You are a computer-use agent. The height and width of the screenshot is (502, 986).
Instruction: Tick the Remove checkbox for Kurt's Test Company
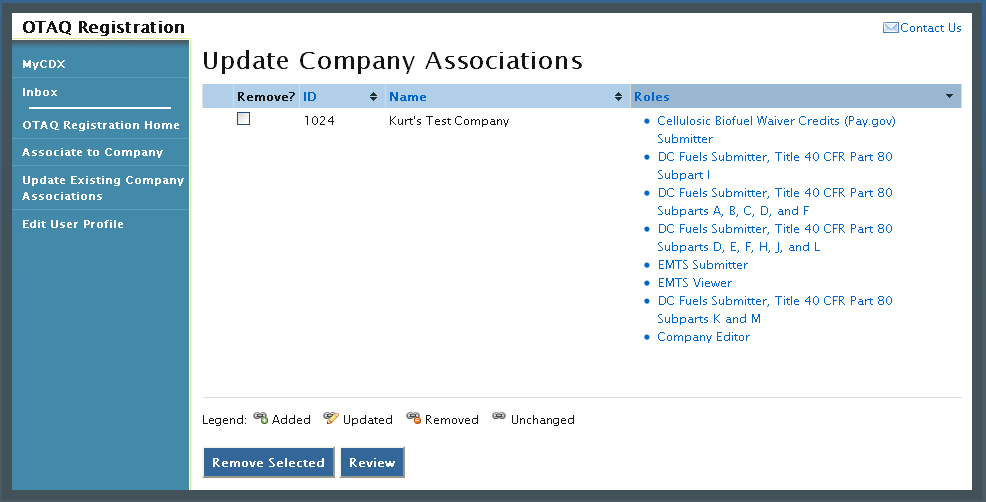pyautogui.click(x=243, y=119)
